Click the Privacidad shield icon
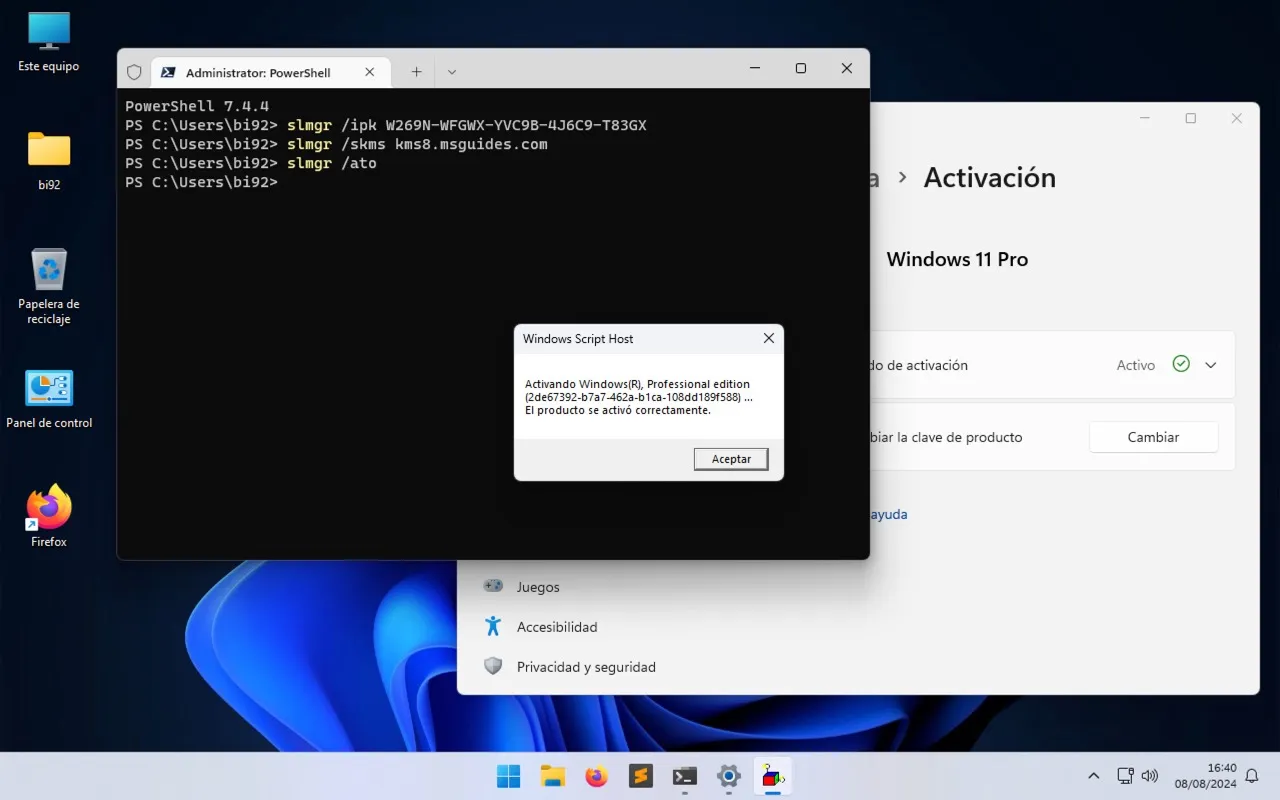The image size is (1280, 800). (x=493, y=666)
